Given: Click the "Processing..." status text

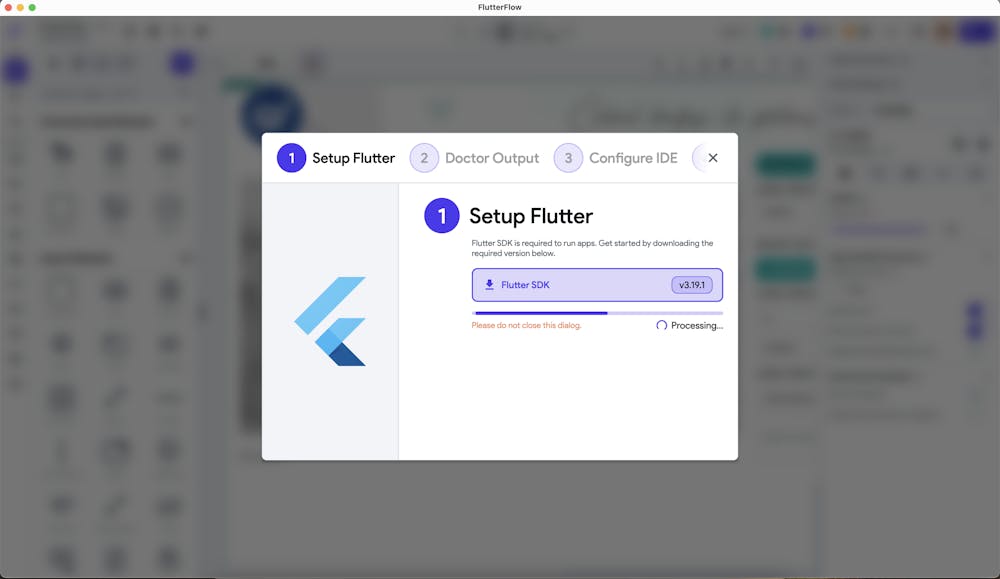Looking at the screenshot, I should click(697, 325).
